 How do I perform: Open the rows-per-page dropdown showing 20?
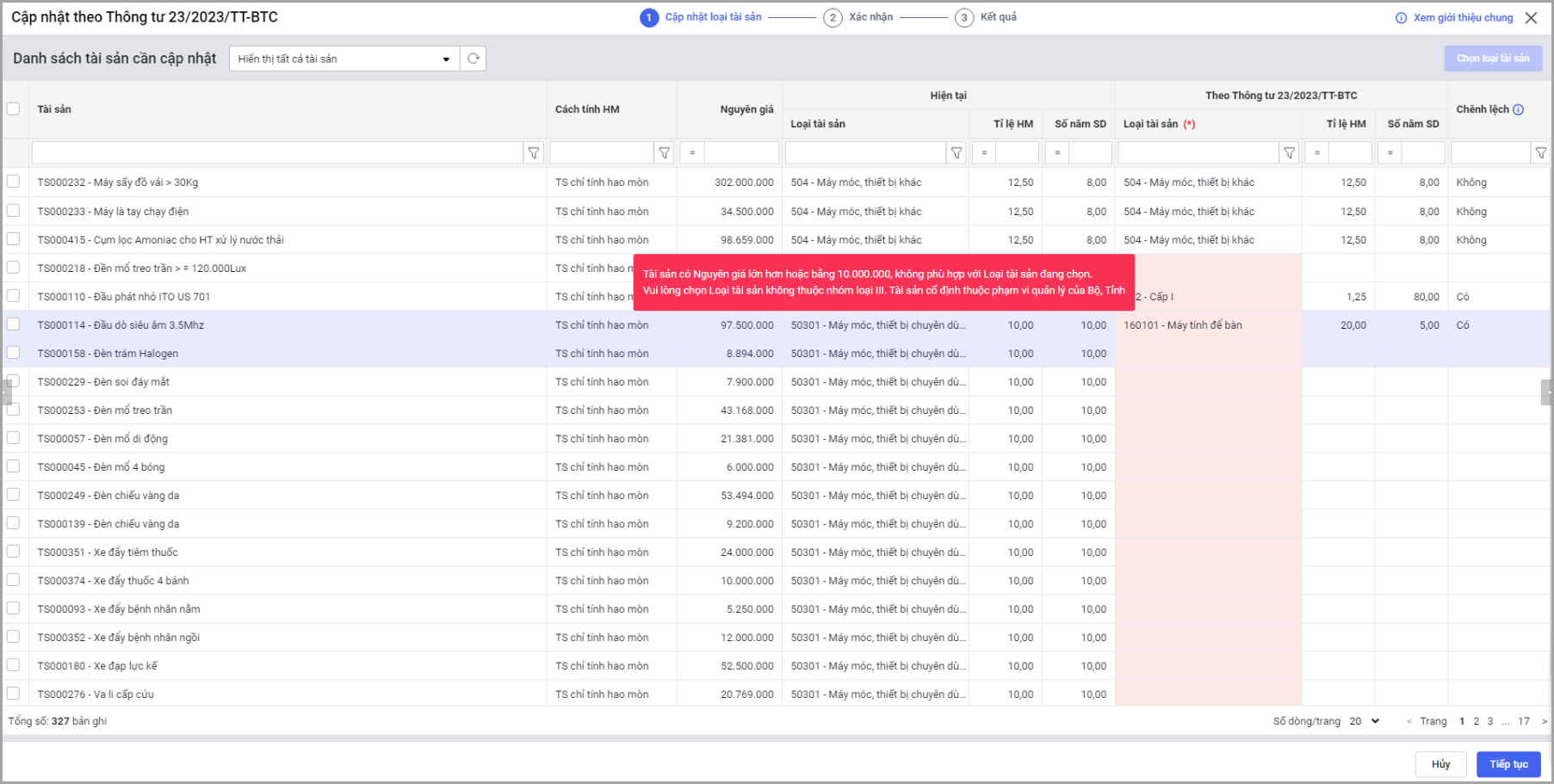(x=1365, y=721)
